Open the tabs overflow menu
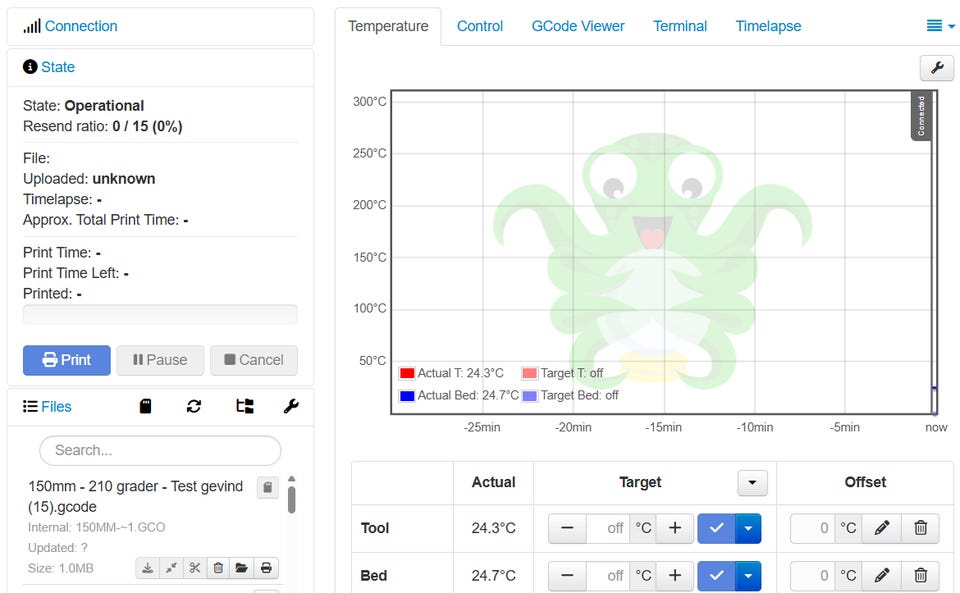 [x=940, y=26]
